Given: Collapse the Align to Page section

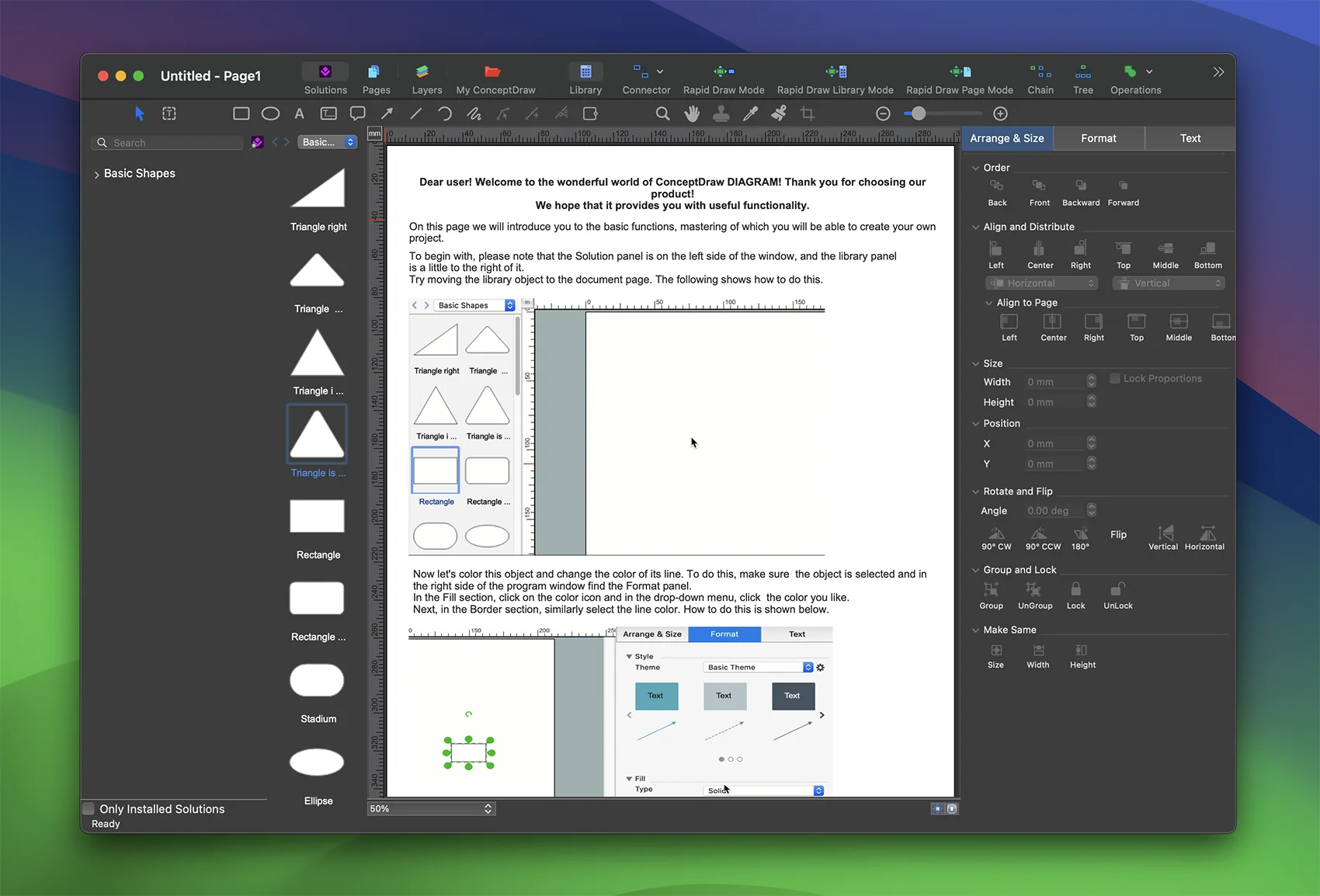Looking at the screenshot, I should 988,303.
